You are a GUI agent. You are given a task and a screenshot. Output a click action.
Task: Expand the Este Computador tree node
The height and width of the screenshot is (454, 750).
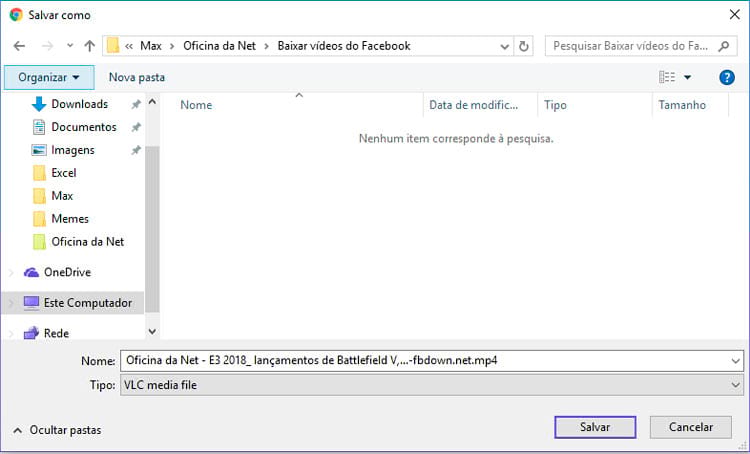tap(11, 302)
